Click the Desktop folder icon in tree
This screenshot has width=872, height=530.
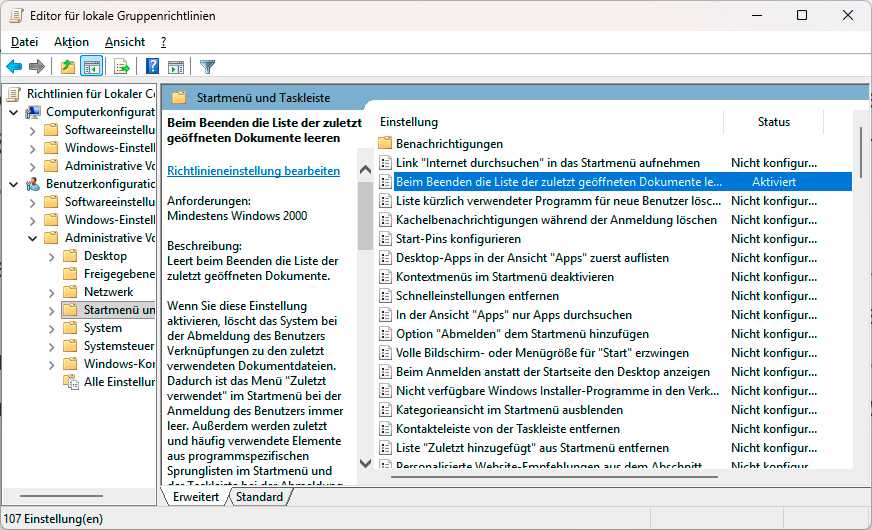point(70,256)
